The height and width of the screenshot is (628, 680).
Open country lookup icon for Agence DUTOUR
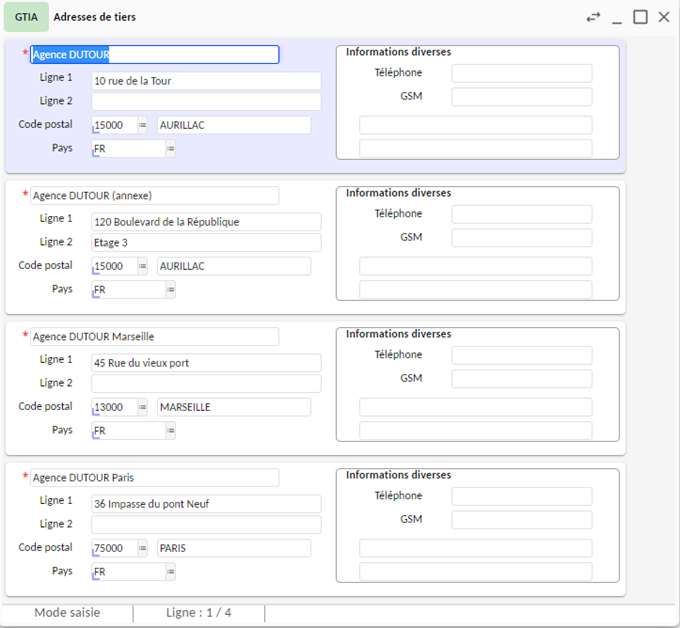point(170,149)
